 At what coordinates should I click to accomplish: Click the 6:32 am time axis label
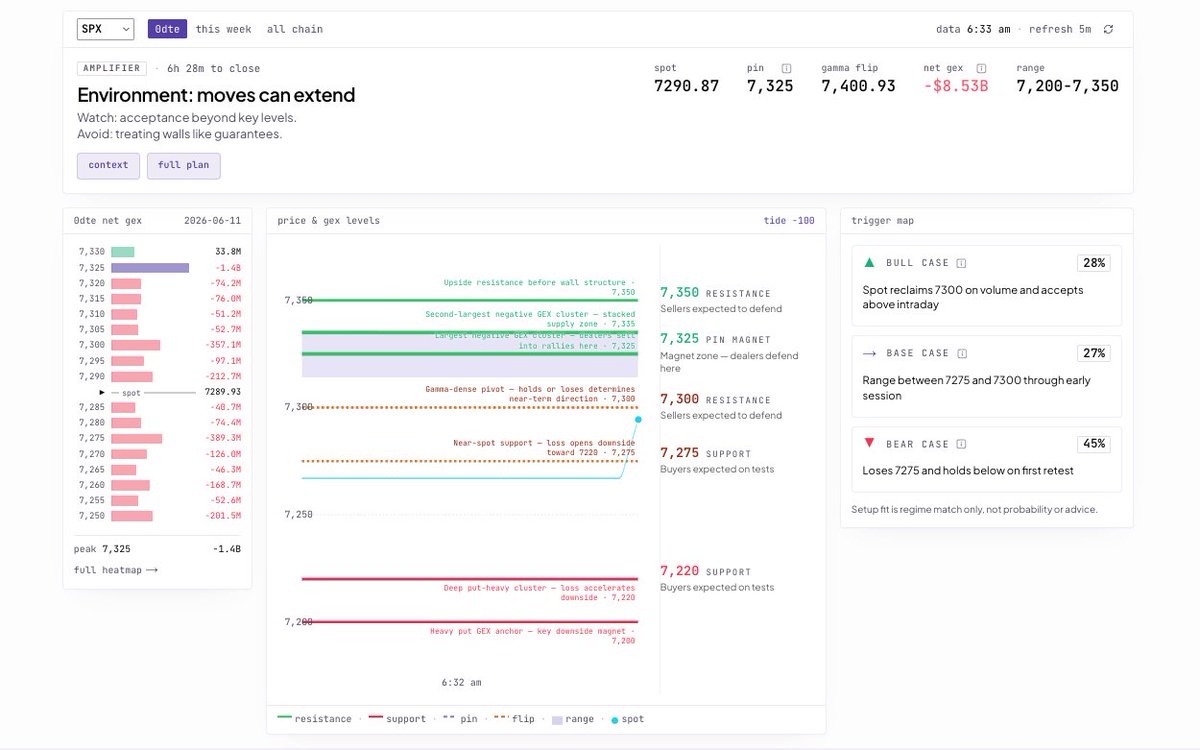[x=461, y=683]
